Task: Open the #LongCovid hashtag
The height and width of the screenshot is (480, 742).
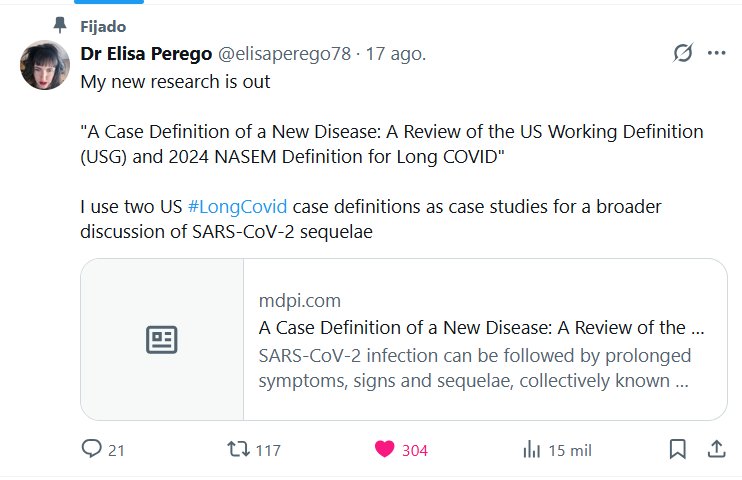Action: (237, 207)
